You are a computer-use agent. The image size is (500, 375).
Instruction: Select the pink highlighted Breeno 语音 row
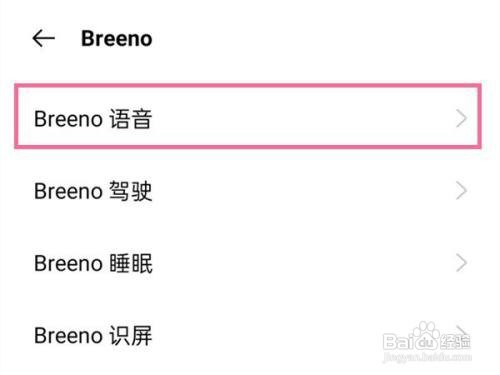click(248, 116)
